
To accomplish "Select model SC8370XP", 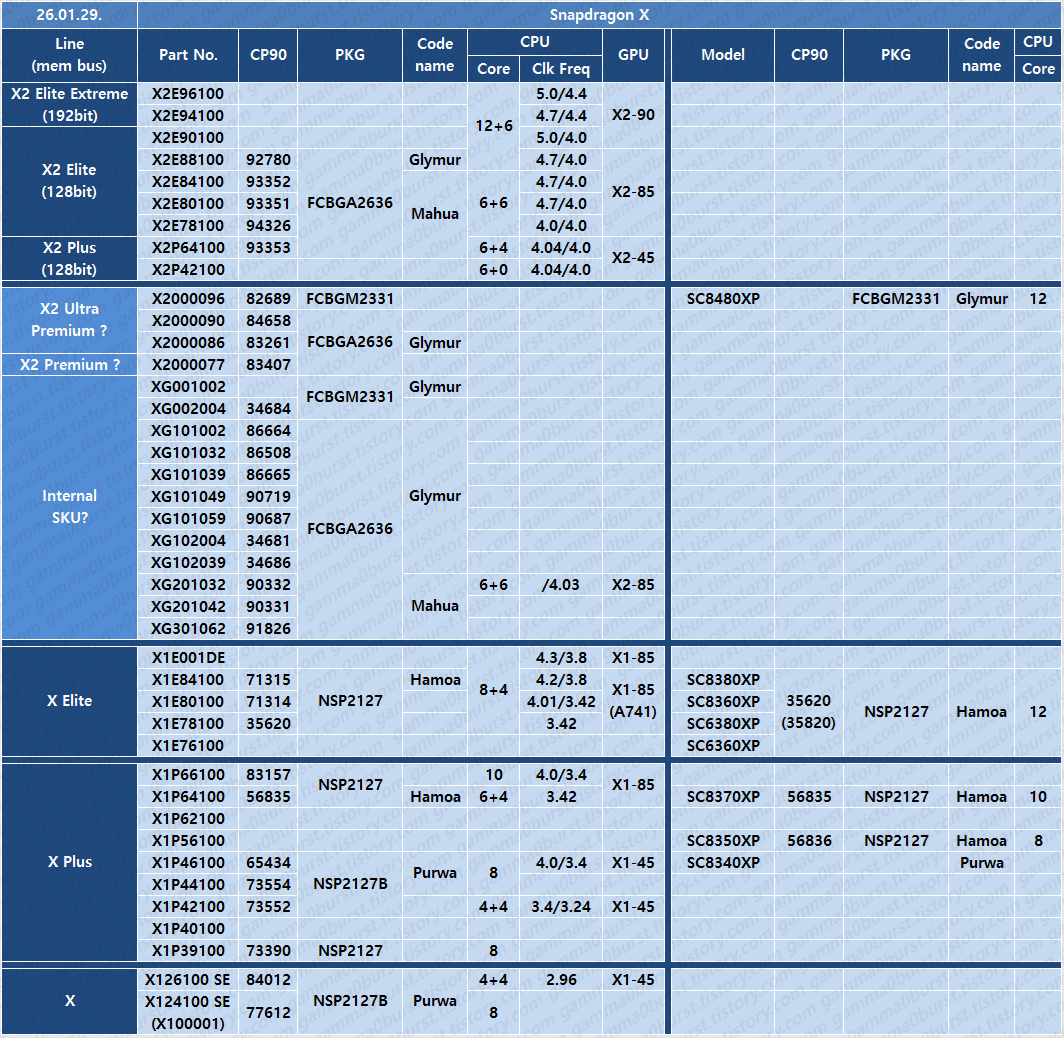I will click(723, 797).
